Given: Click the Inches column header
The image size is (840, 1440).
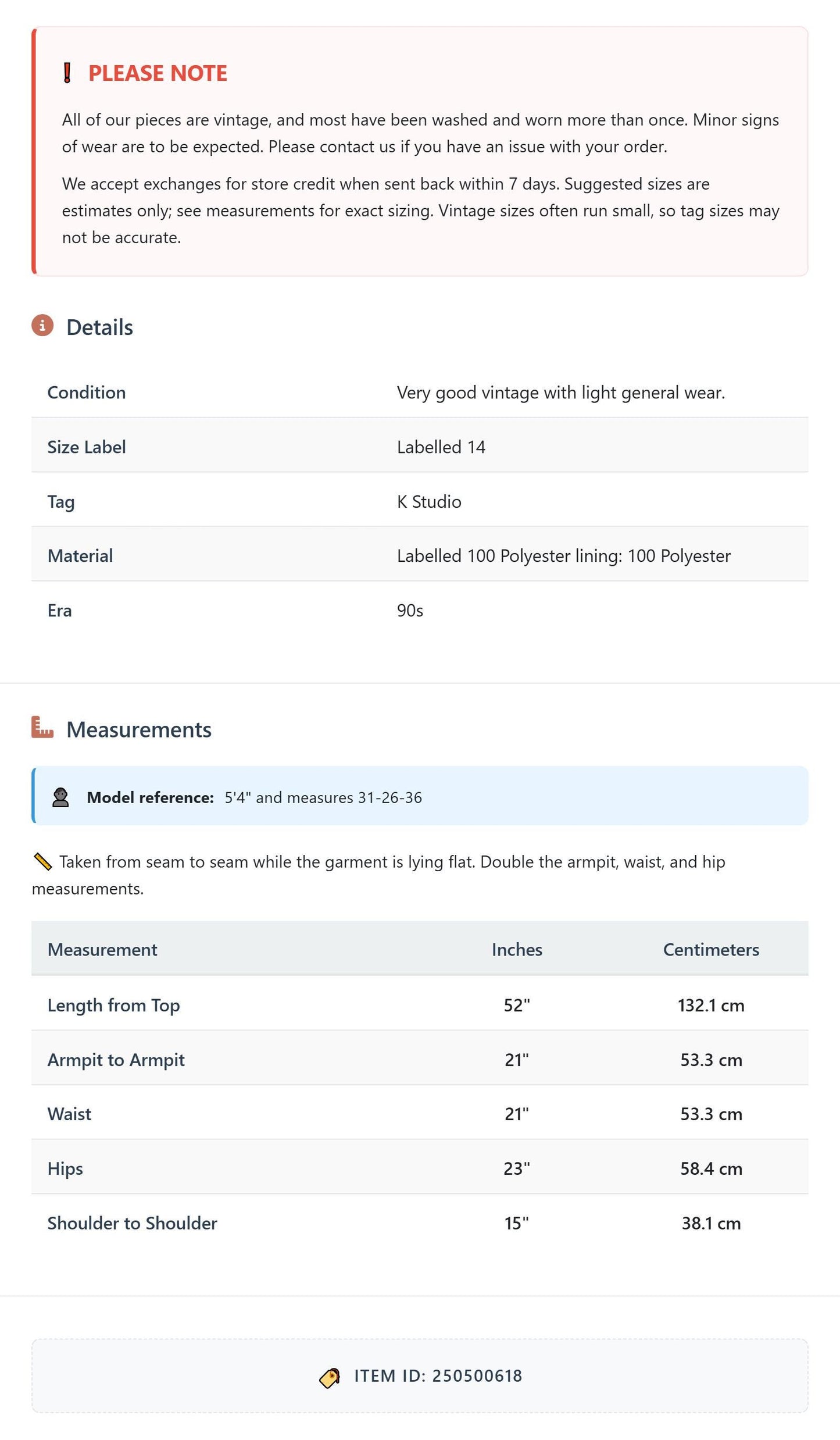Looking at the screenshot, I should click(517, 950).
